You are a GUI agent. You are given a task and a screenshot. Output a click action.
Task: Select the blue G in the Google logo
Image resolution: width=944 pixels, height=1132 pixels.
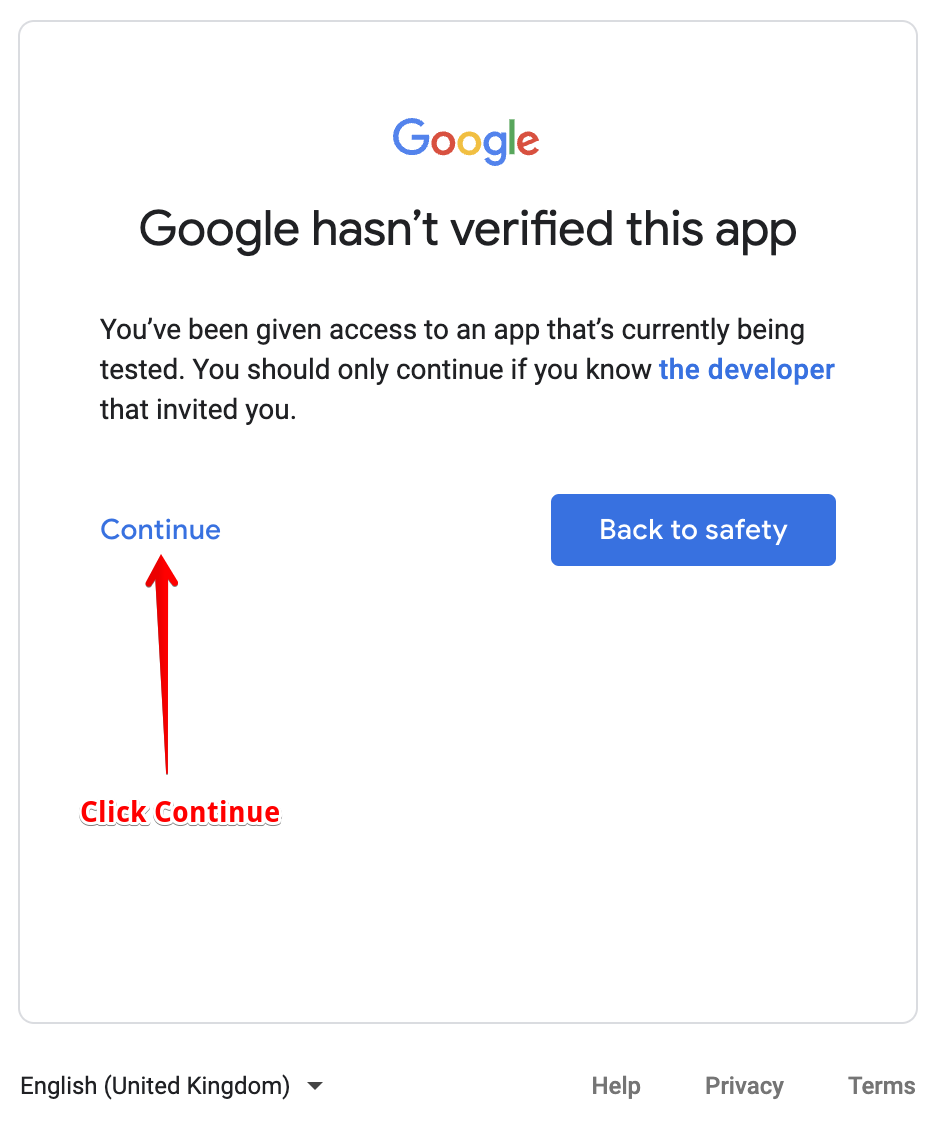[411, 138]
